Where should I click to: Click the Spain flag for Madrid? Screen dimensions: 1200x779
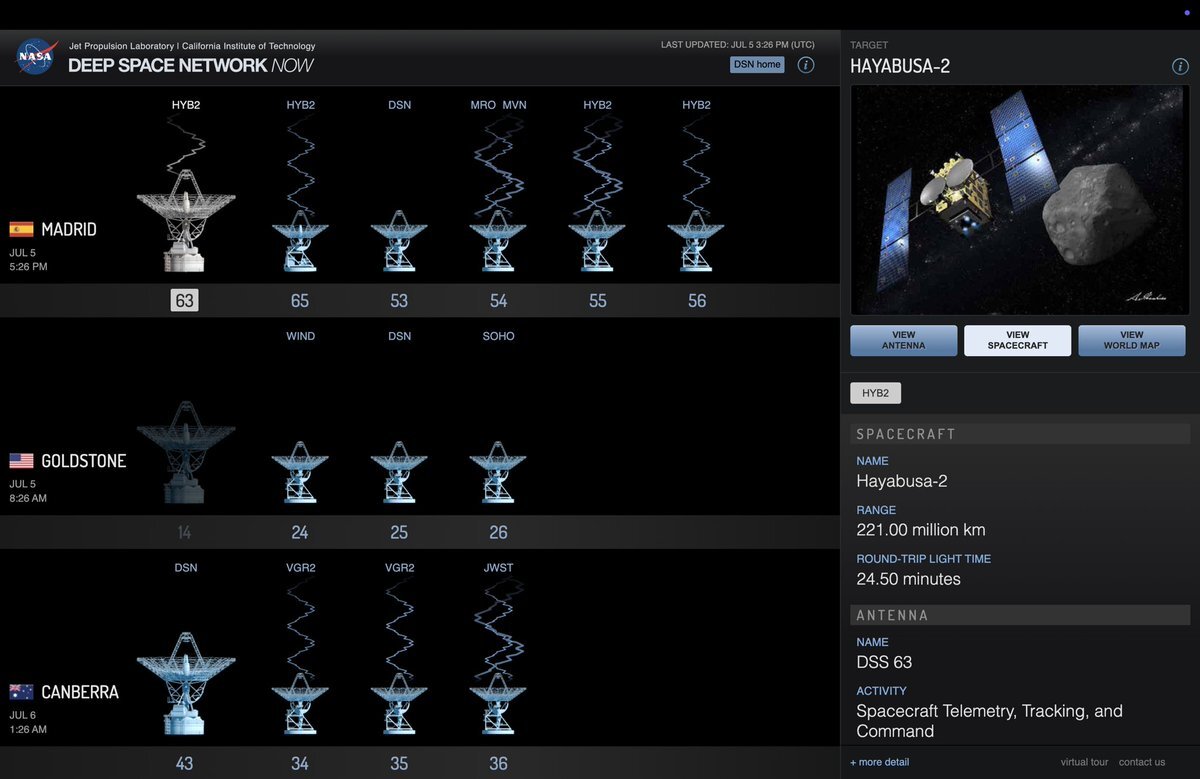click(21, 229)
